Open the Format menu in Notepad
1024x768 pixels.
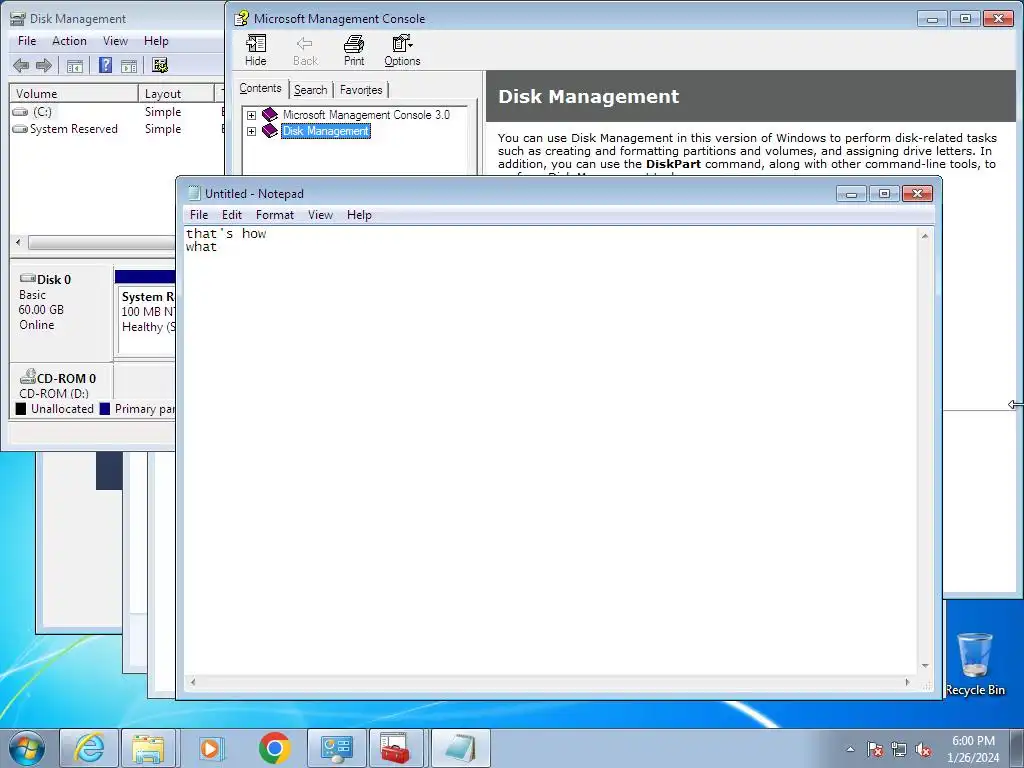click(275, 215)
